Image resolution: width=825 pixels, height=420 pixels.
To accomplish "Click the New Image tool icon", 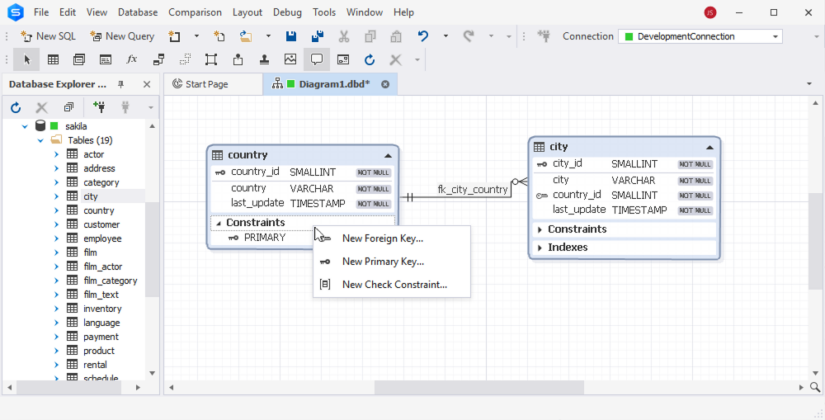I will 290,60.
